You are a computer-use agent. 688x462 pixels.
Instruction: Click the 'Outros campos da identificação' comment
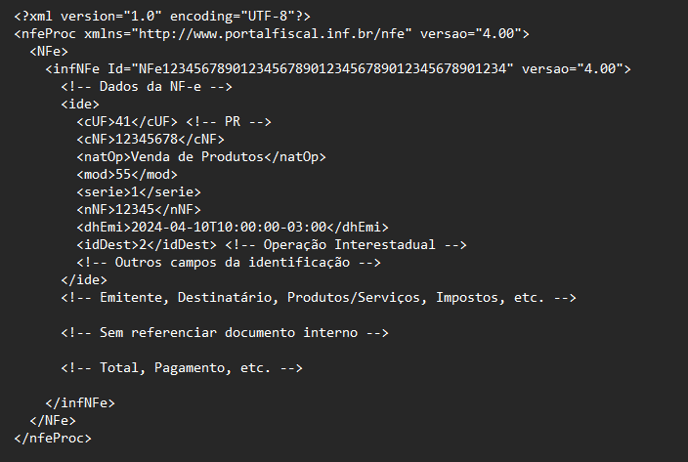[229, 262]
